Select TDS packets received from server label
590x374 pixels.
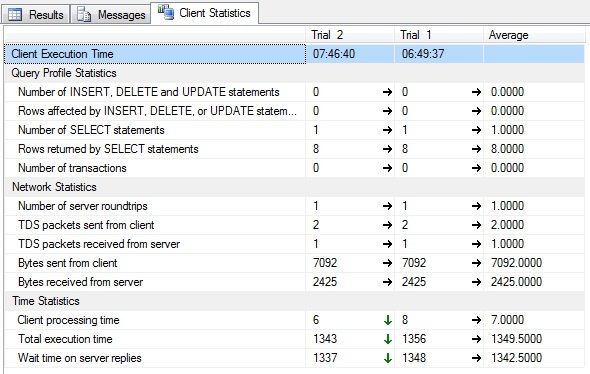click(99, 244)
